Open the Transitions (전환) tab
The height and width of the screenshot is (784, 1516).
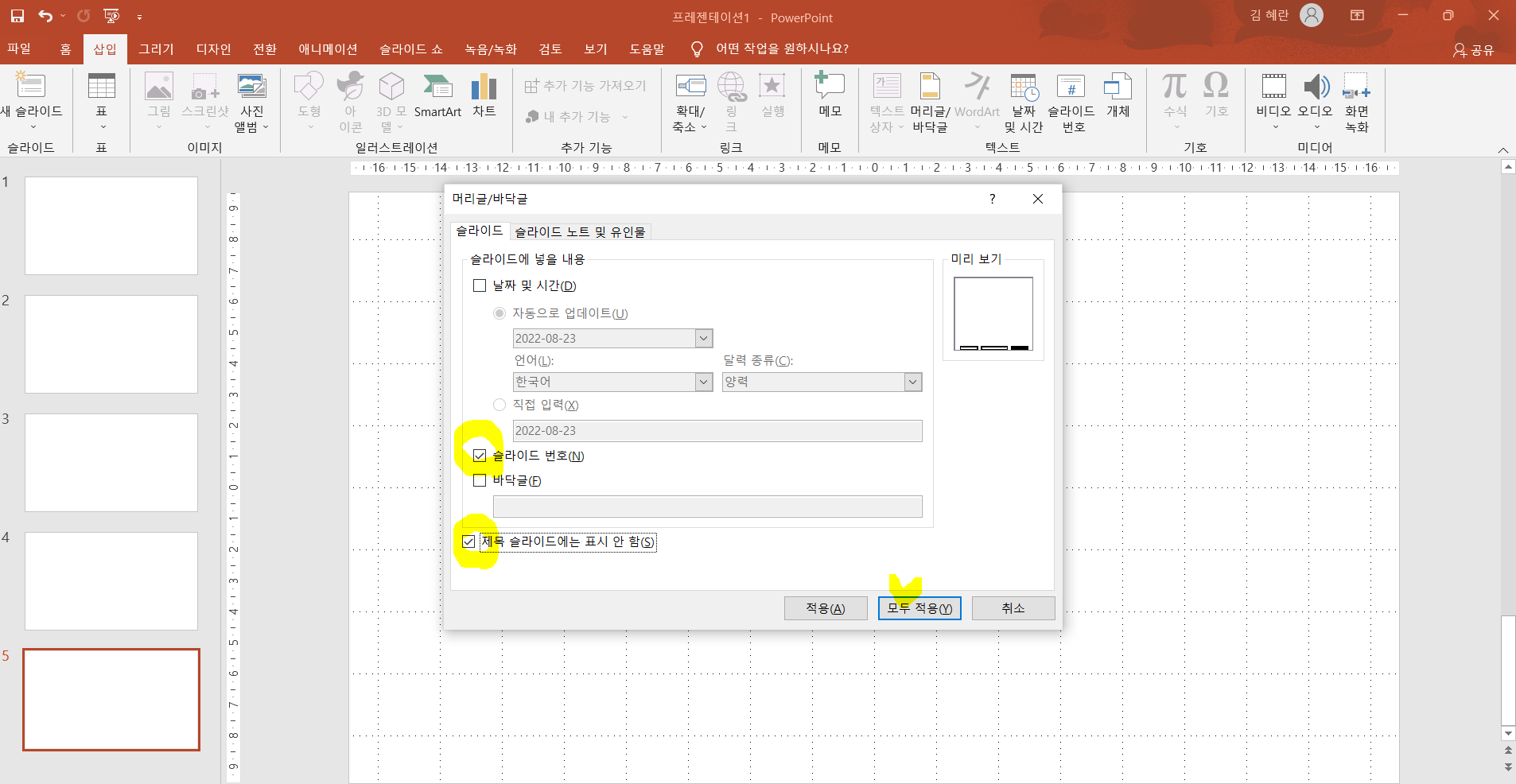[x=265, y=49]
